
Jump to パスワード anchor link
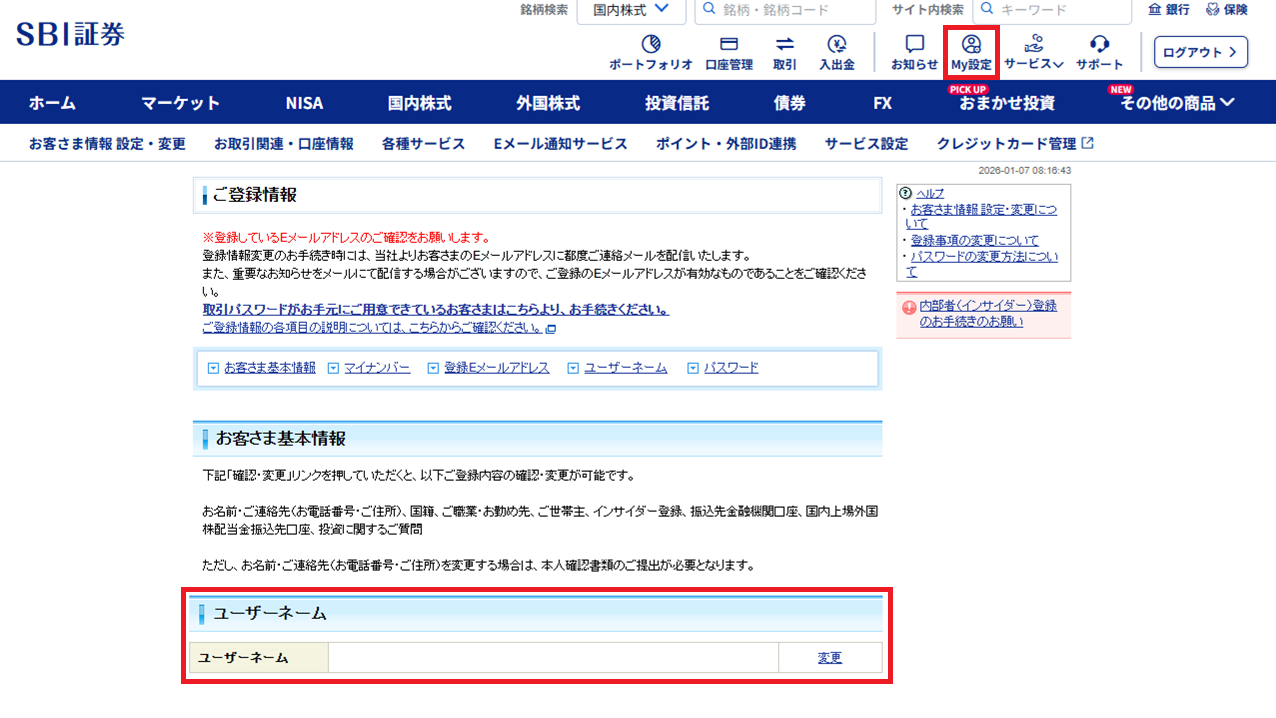point(731,368)
